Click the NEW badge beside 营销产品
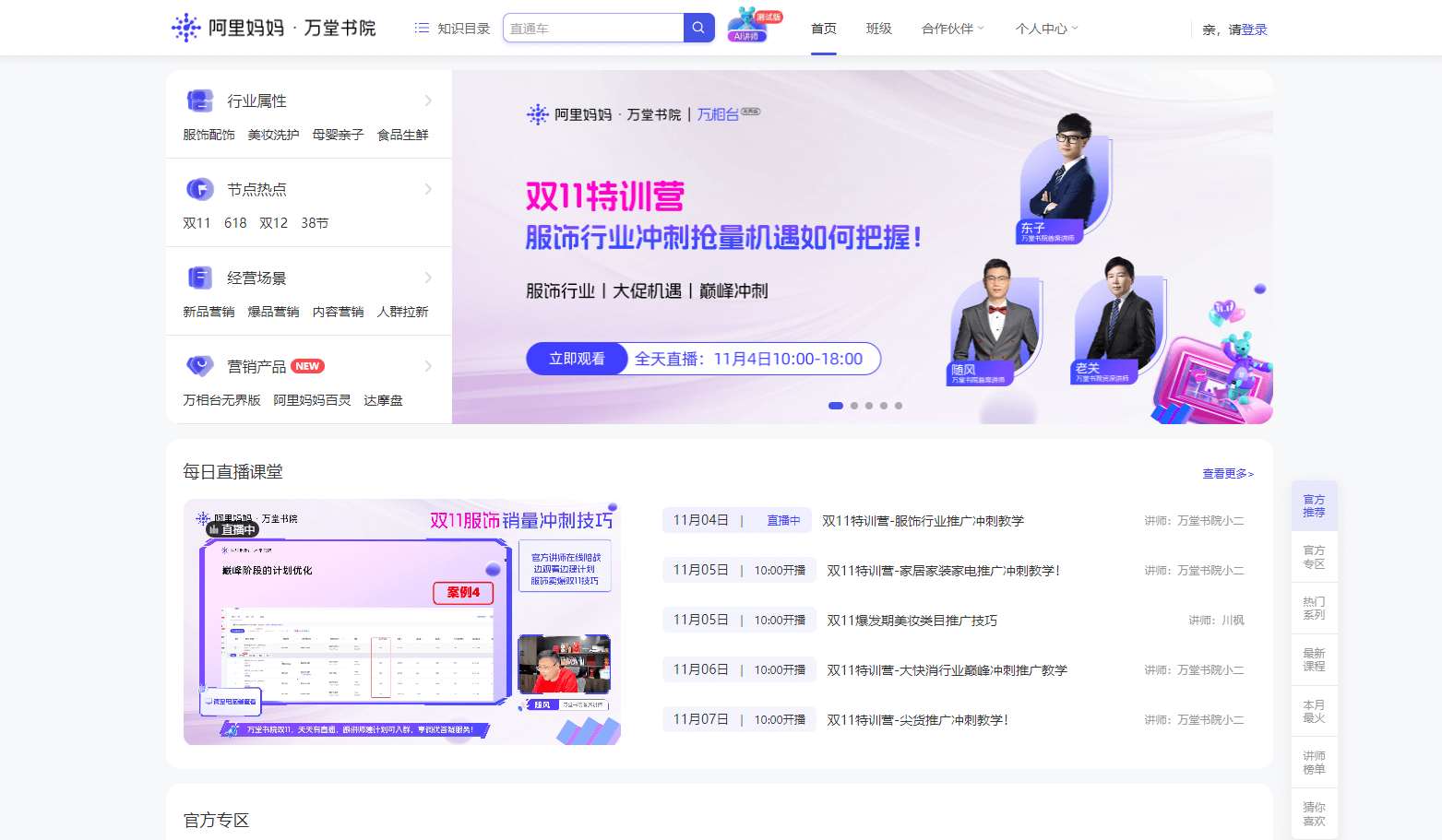 (307, 366)
